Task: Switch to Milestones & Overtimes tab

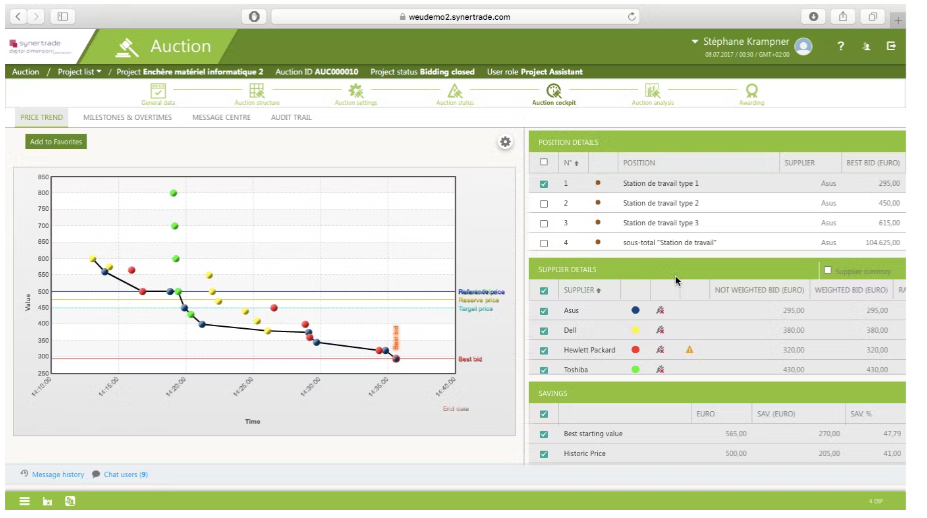Action: (127, 117)
